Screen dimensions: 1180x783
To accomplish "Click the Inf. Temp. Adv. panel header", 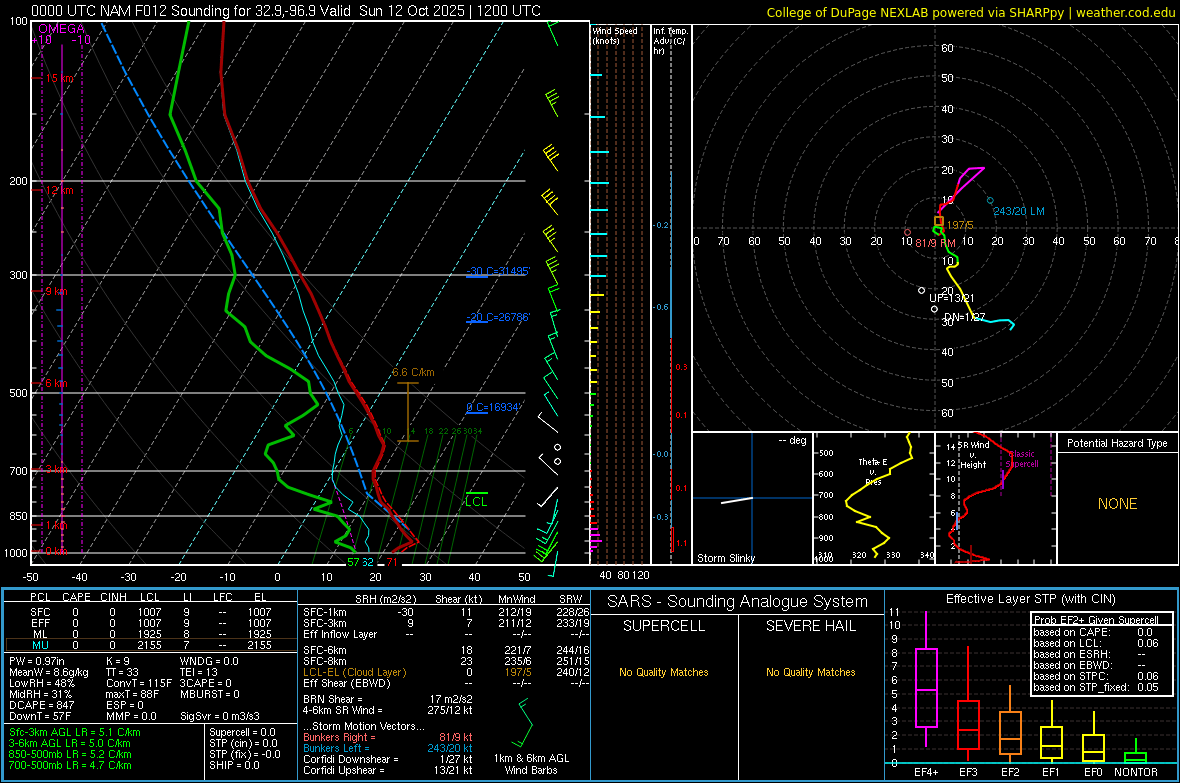I will coord(670,41).
